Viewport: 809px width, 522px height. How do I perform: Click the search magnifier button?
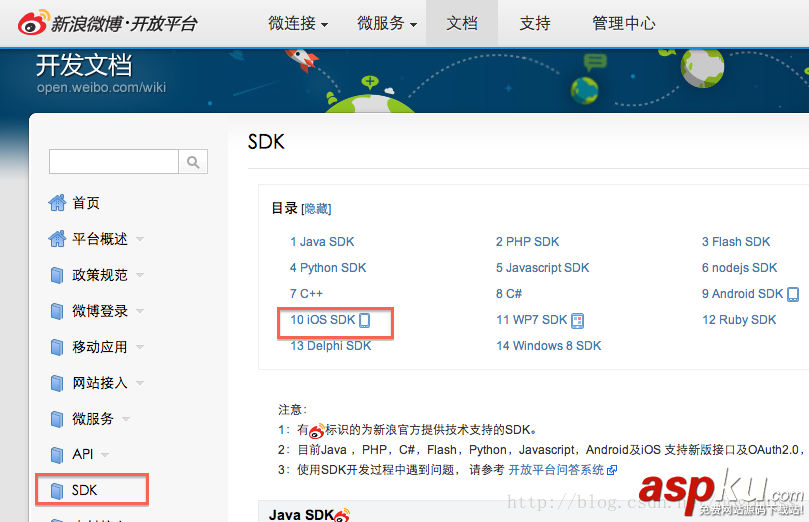(193, 162)
